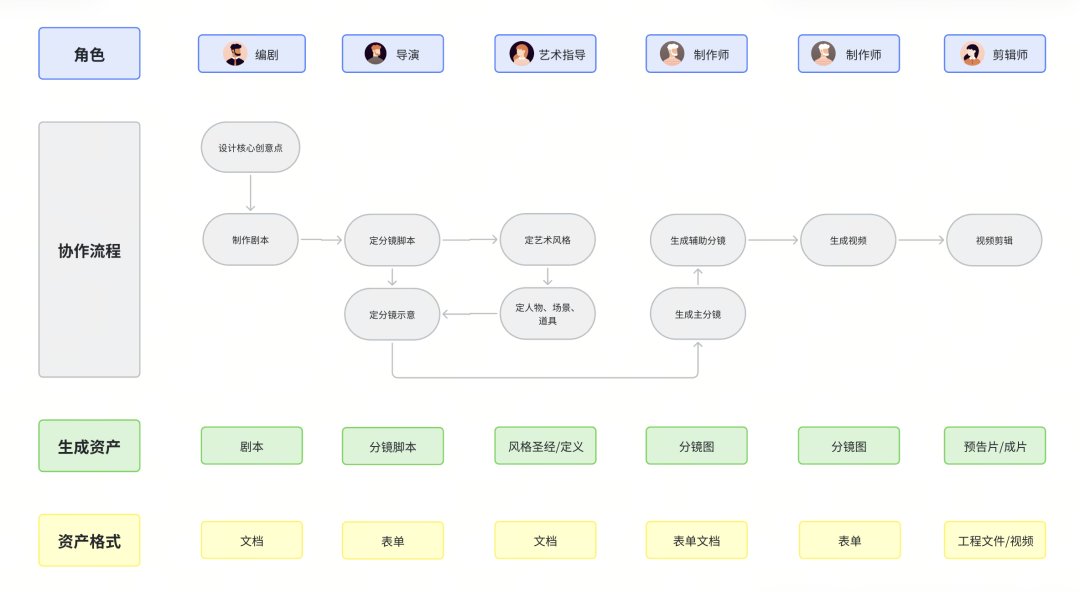
Task: Click the arrow from 制作剧本 to 定分镜脚本
Action: [321, 240]
